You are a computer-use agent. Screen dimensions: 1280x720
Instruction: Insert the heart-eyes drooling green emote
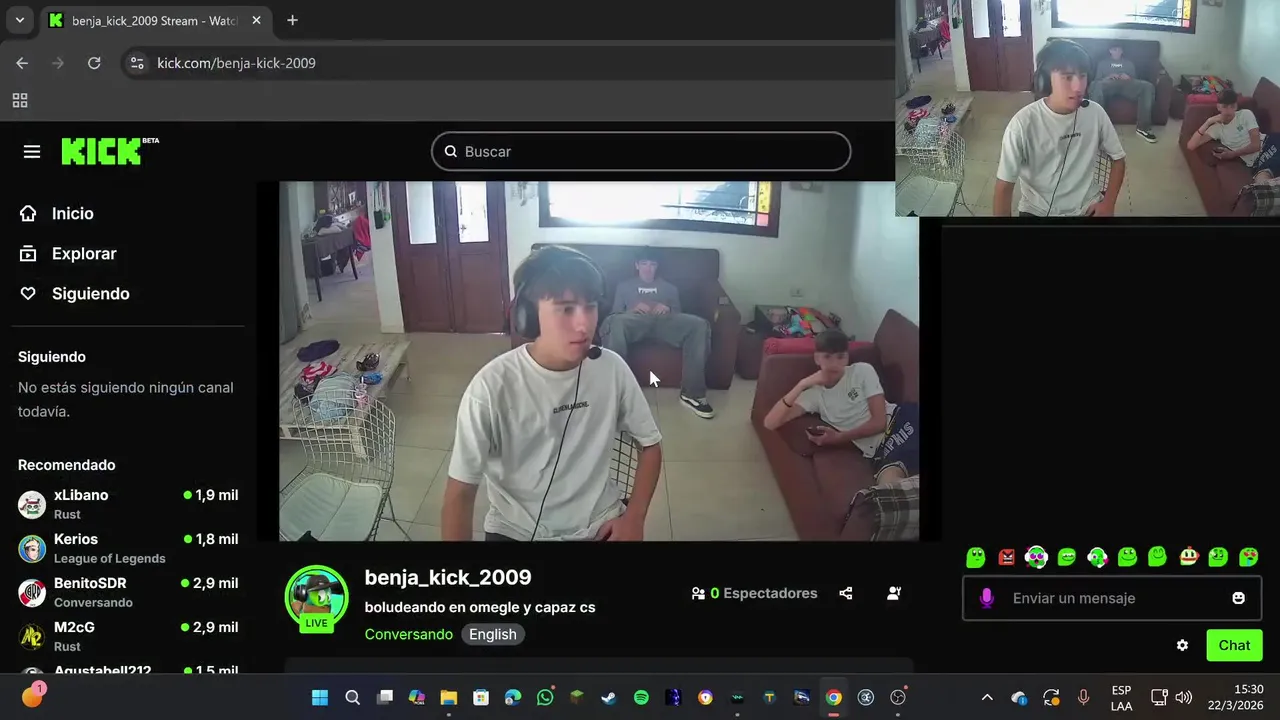[1249, 557]
